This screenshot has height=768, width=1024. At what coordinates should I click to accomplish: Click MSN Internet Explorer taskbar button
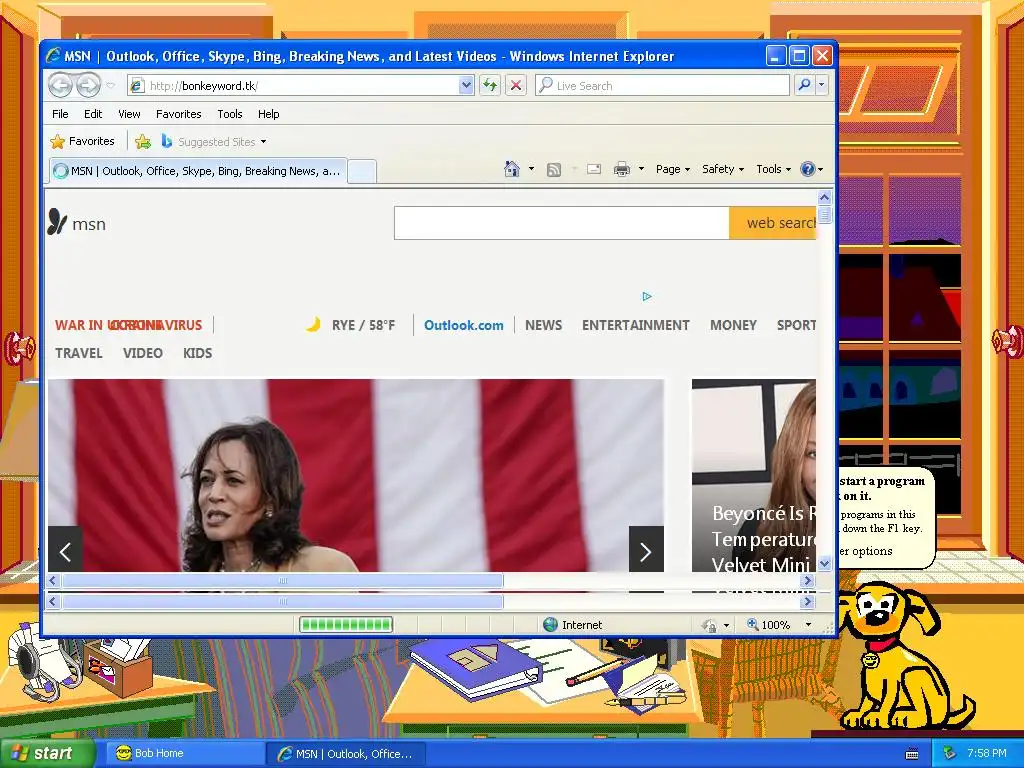(x=346, y=754)
